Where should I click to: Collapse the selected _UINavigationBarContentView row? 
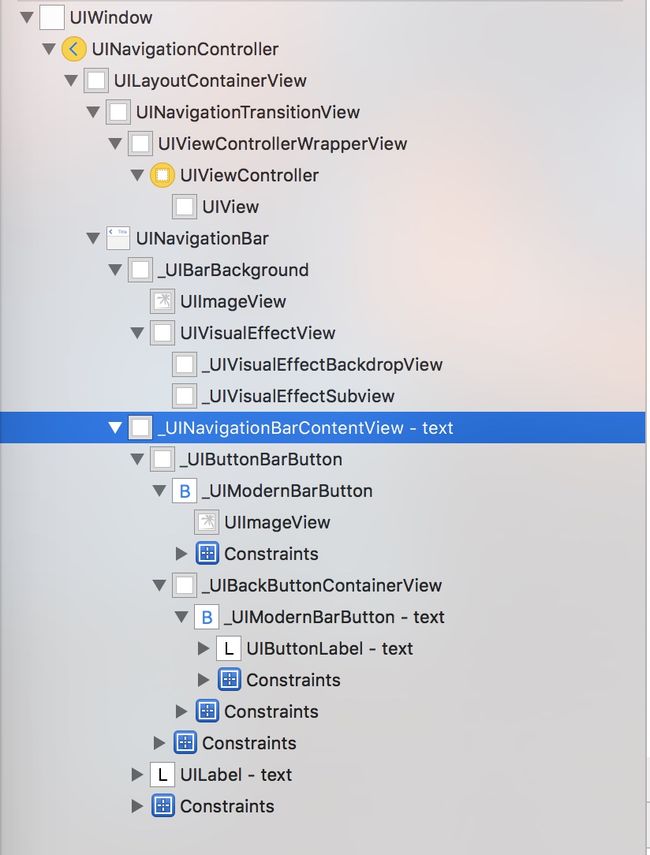click(115, 428)
